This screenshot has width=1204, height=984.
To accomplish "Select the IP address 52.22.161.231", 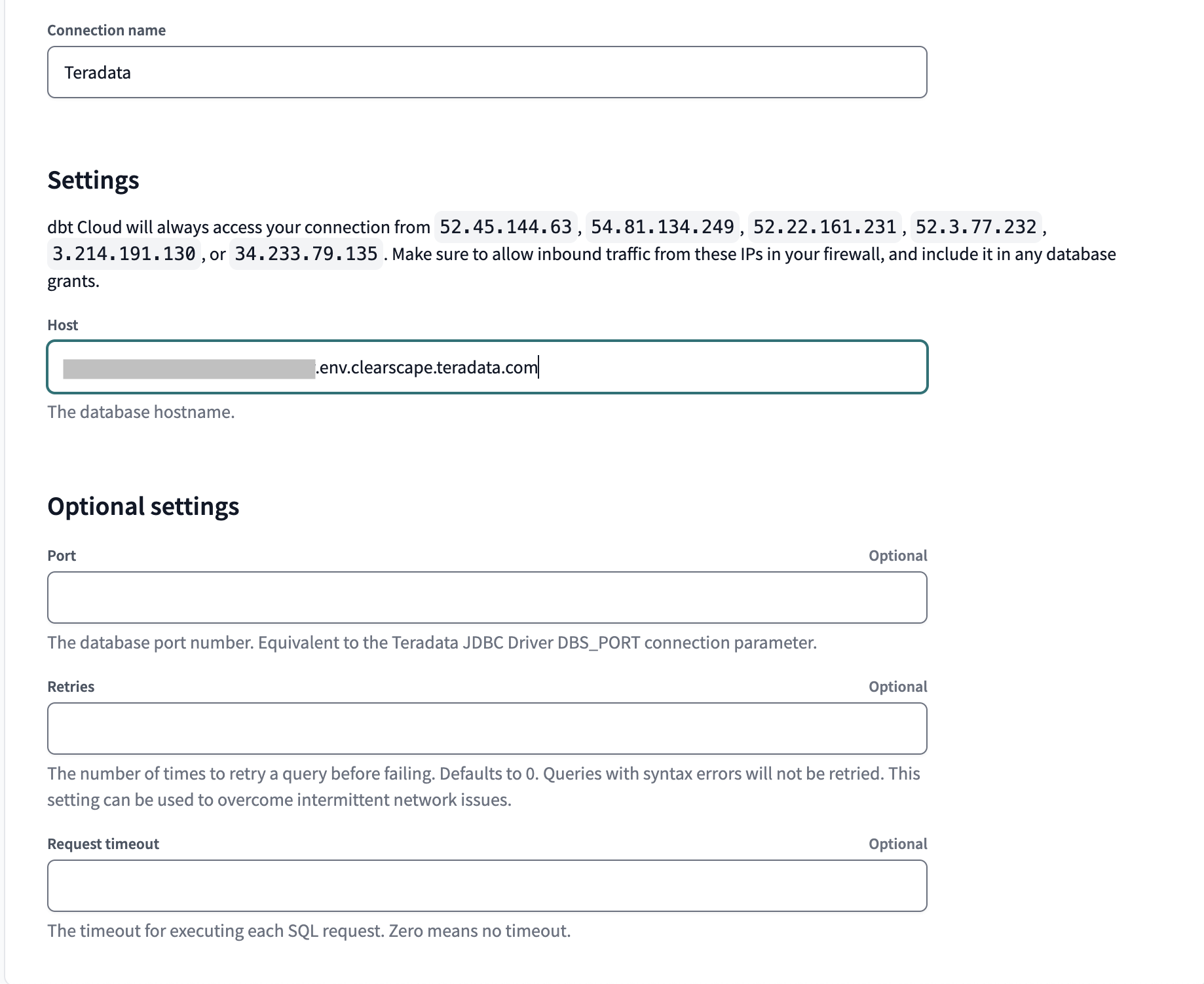I will tap(824, 227).
